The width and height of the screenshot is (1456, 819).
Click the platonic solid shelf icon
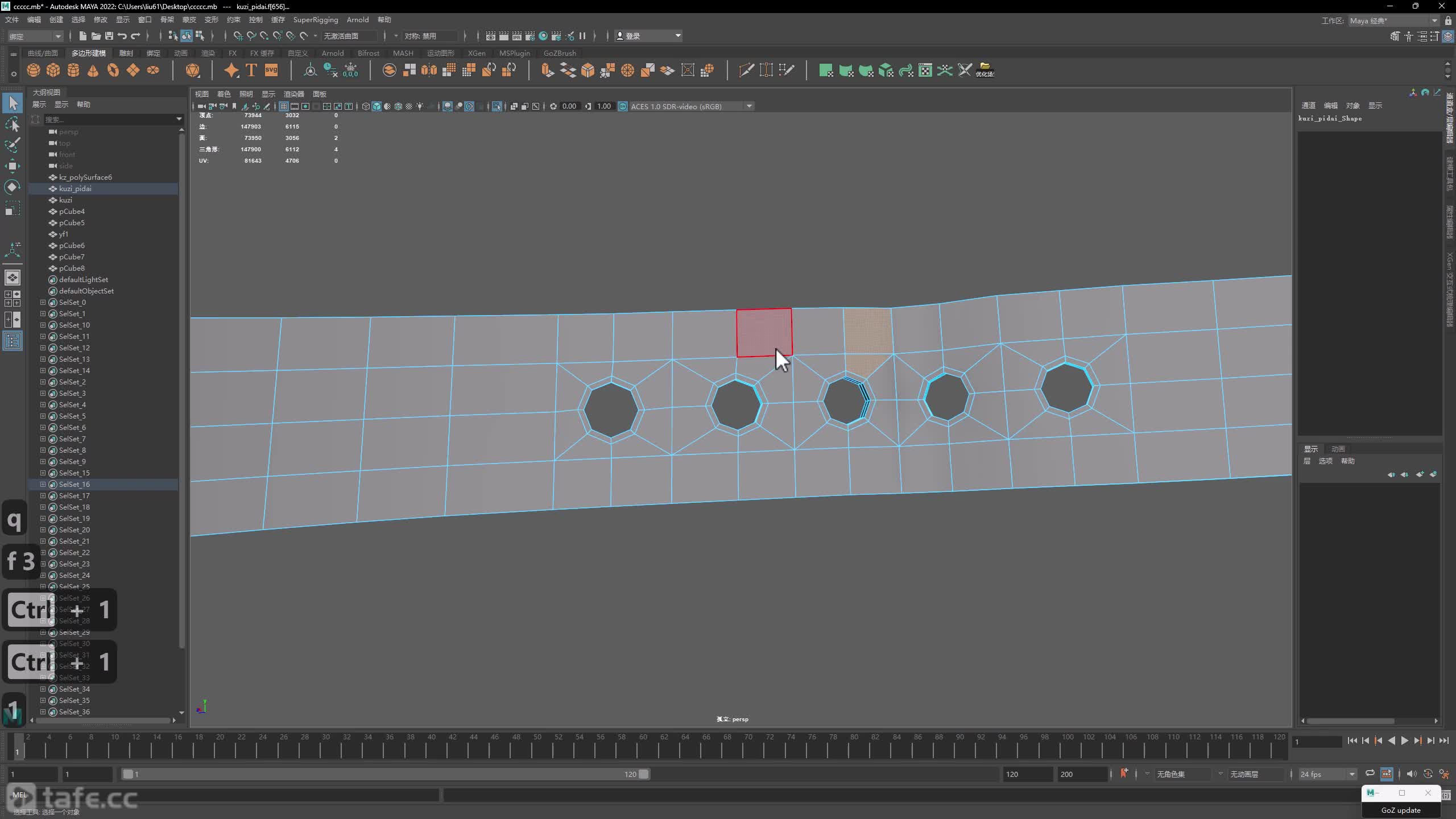(193, 70)
